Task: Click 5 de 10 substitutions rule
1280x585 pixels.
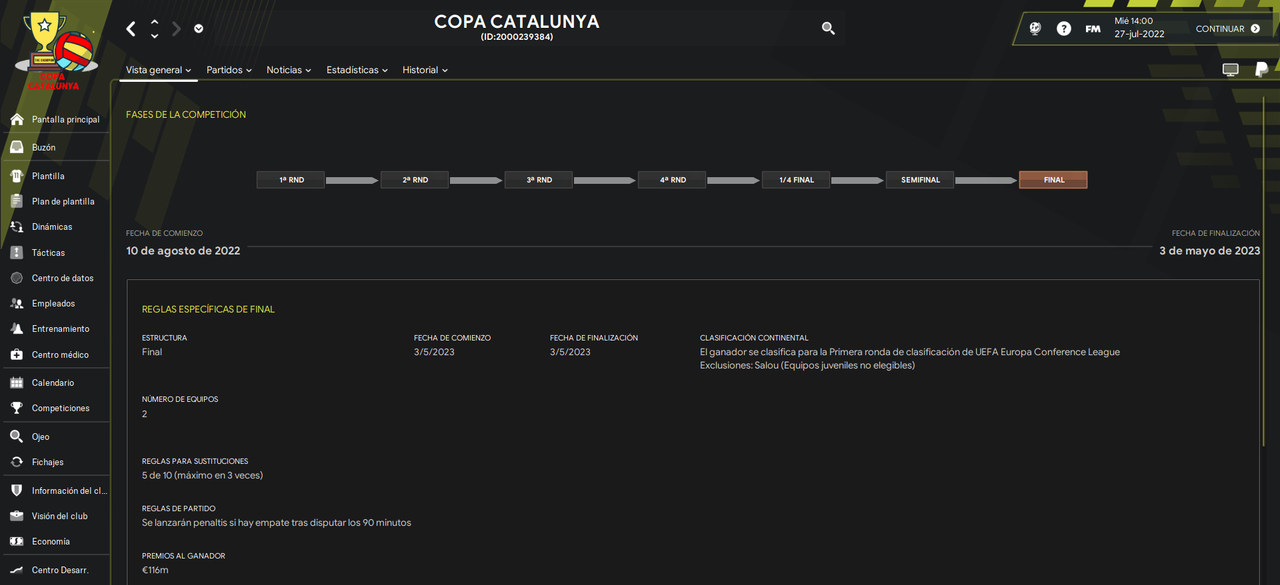Action: tap(202, 475)
